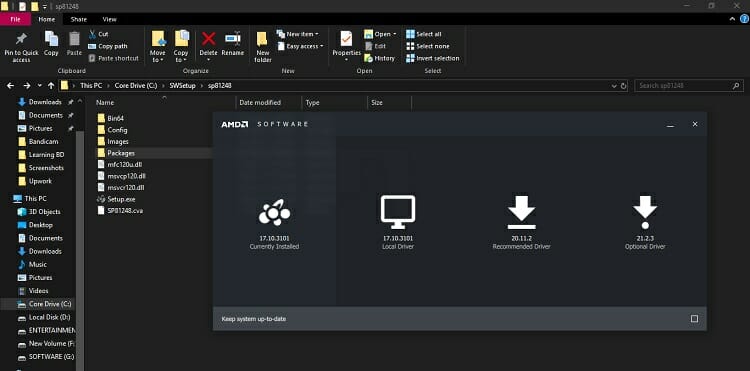Switch to the Share ribbon tab
The image size is (750, 371).
pyautogui.click(x=78, y=20)
